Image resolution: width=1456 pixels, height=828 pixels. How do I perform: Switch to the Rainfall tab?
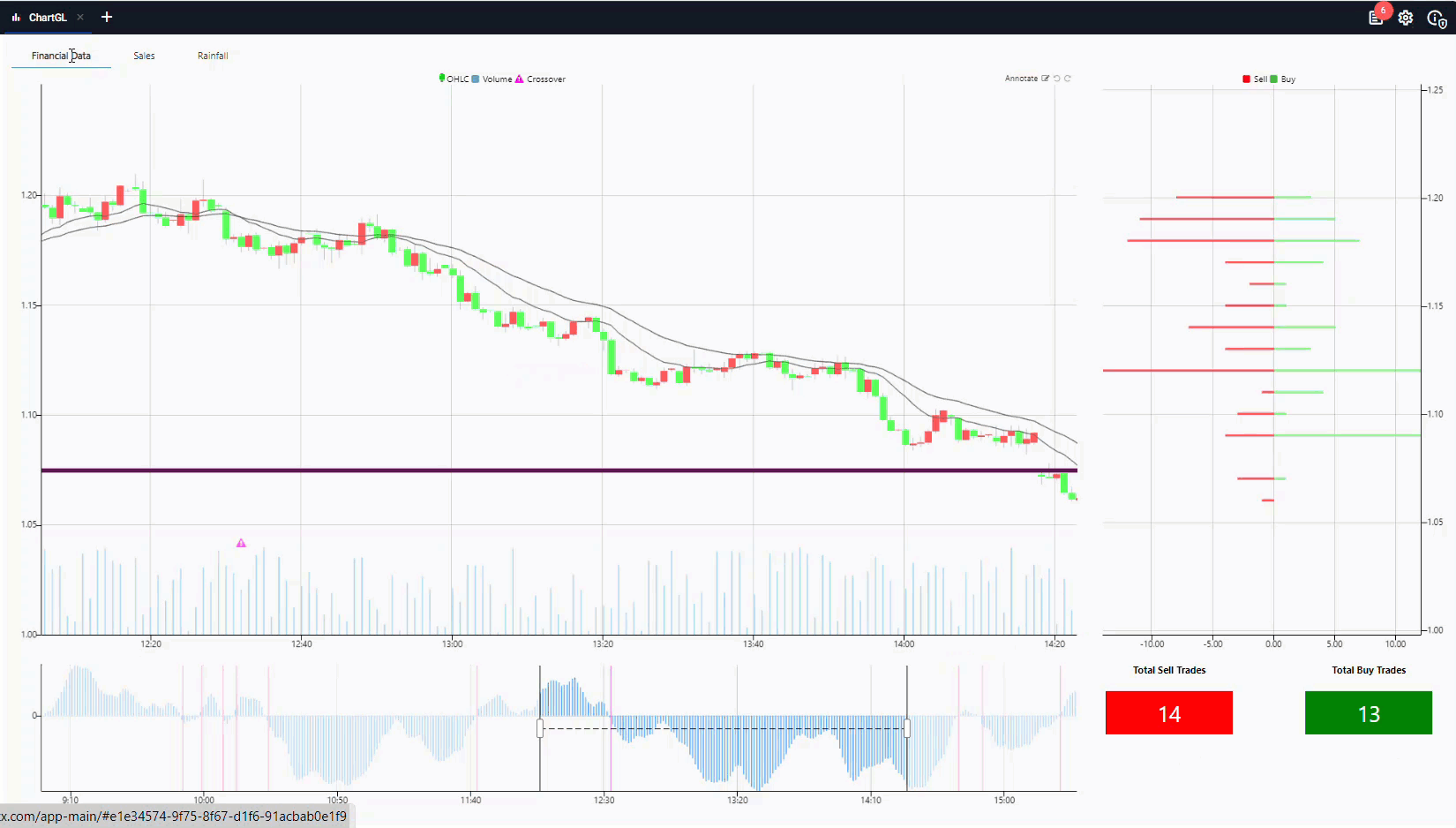[x=213, y=56]
